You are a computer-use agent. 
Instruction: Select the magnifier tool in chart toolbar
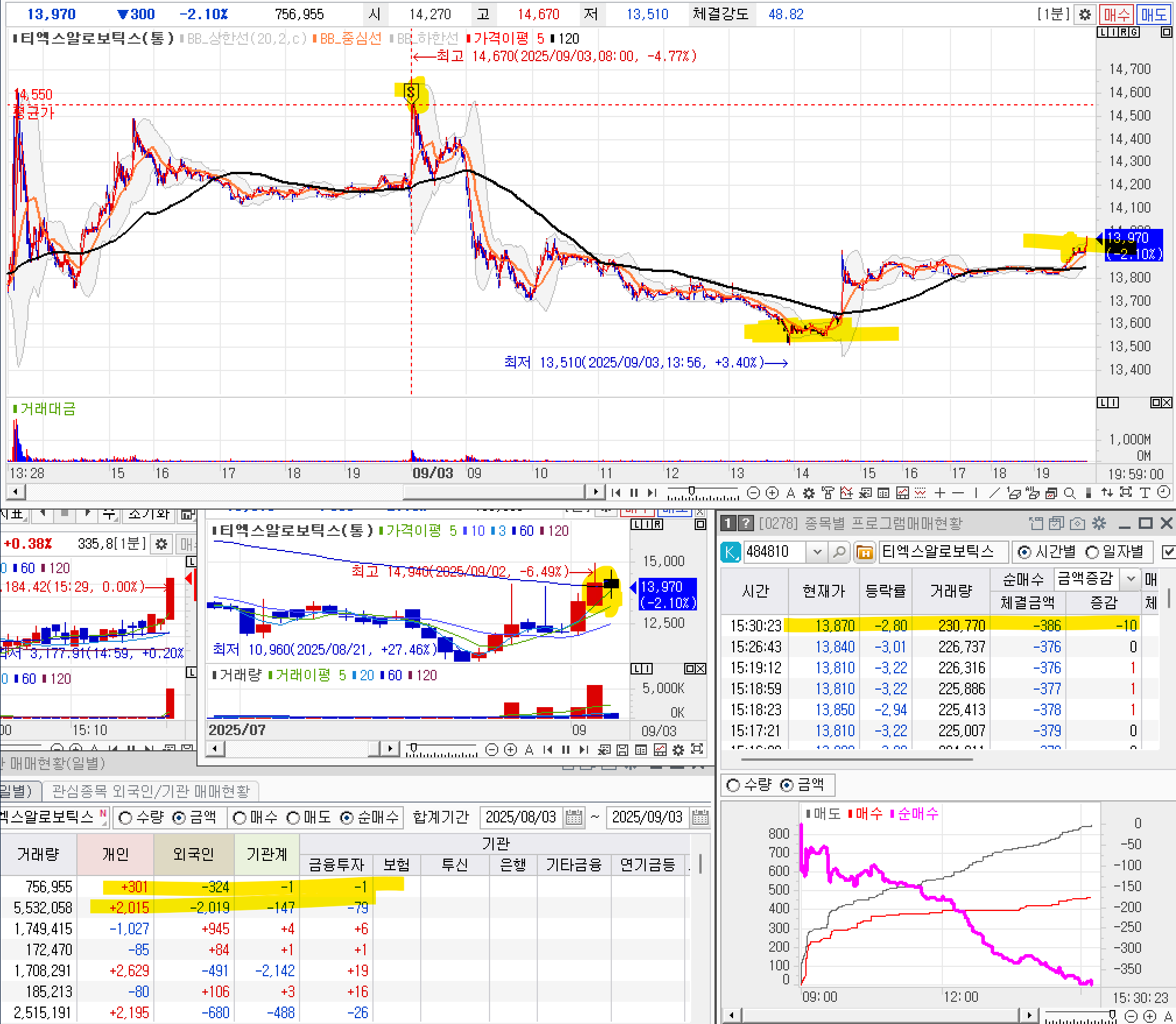point(1069,493)
